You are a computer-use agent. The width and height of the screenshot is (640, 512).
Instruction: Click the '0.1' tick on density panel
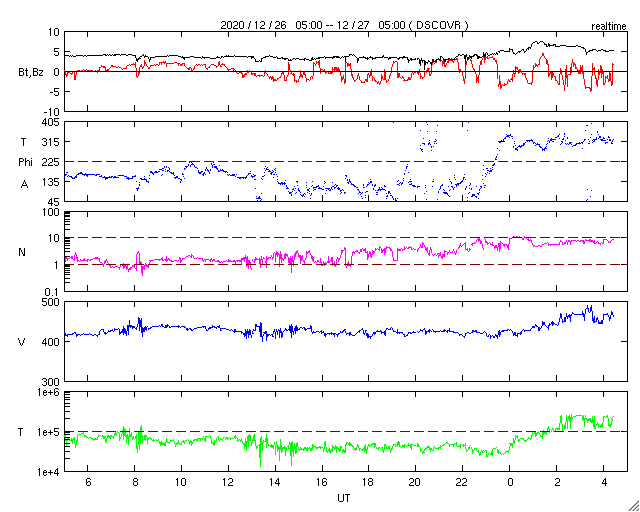coord(53,292)
